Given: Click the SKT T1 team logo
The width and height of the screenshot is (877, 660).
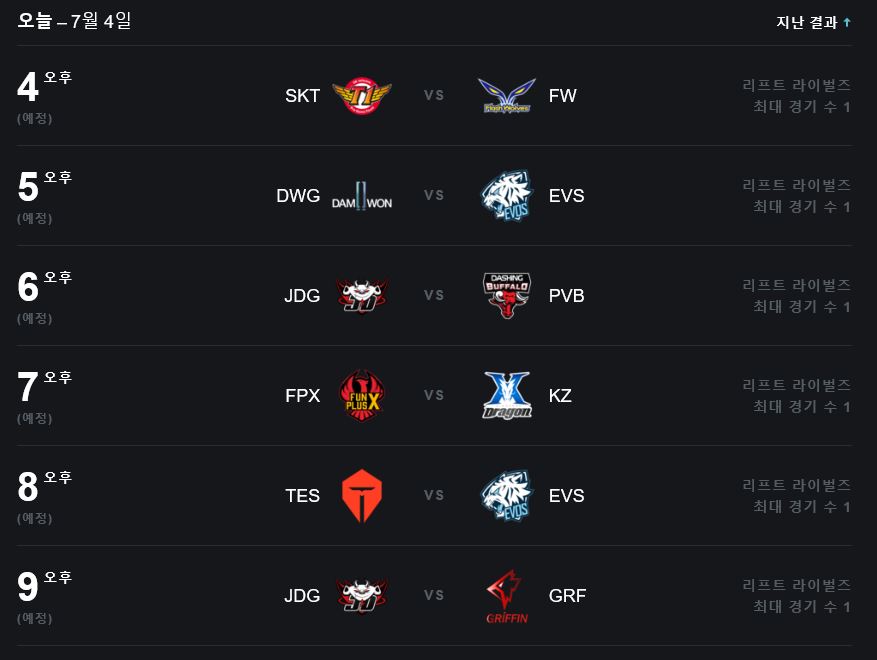Looking at the screenshot, I should (x=361, y=96).
